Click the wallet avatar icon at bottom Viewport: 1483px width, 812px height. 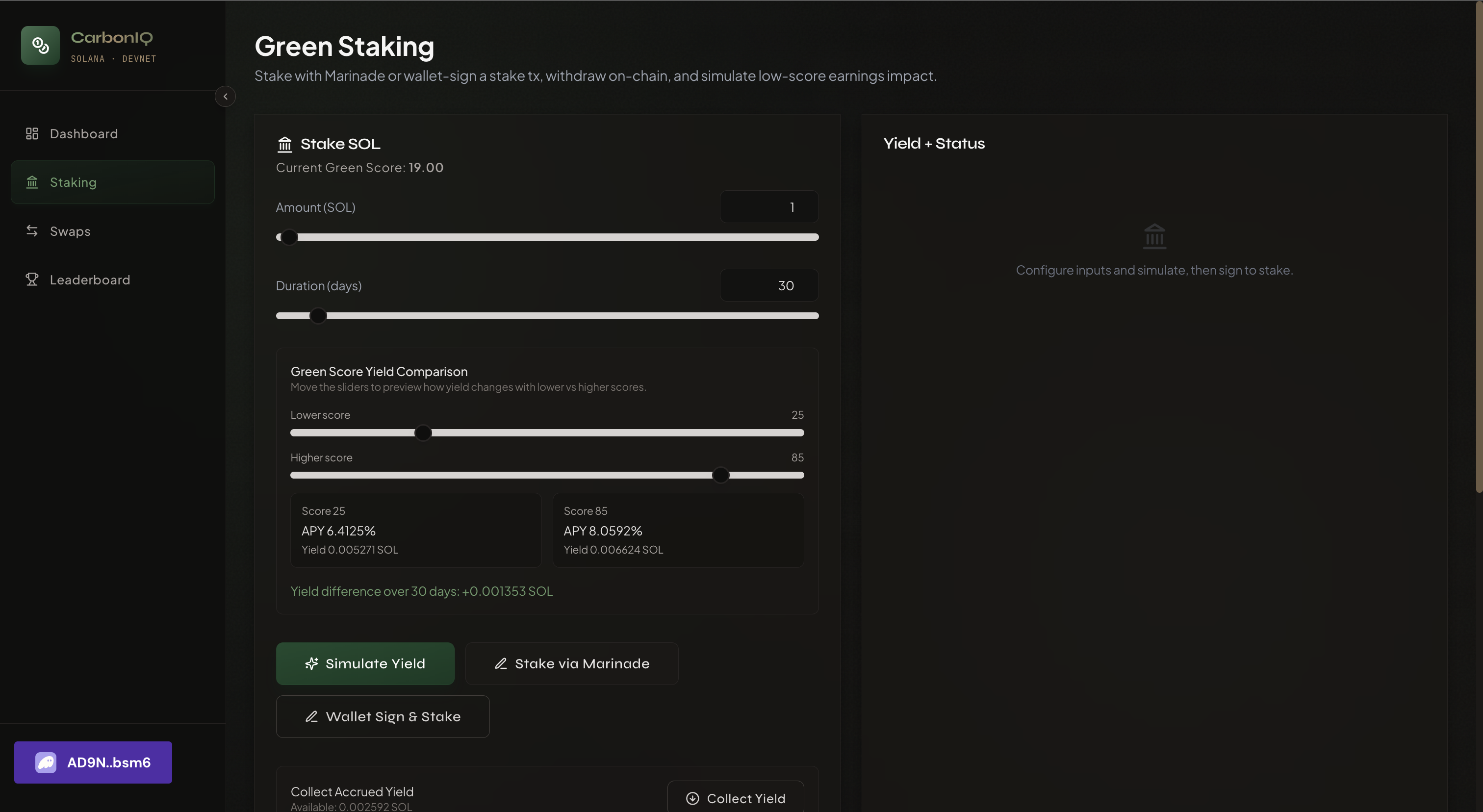[46, 762]
